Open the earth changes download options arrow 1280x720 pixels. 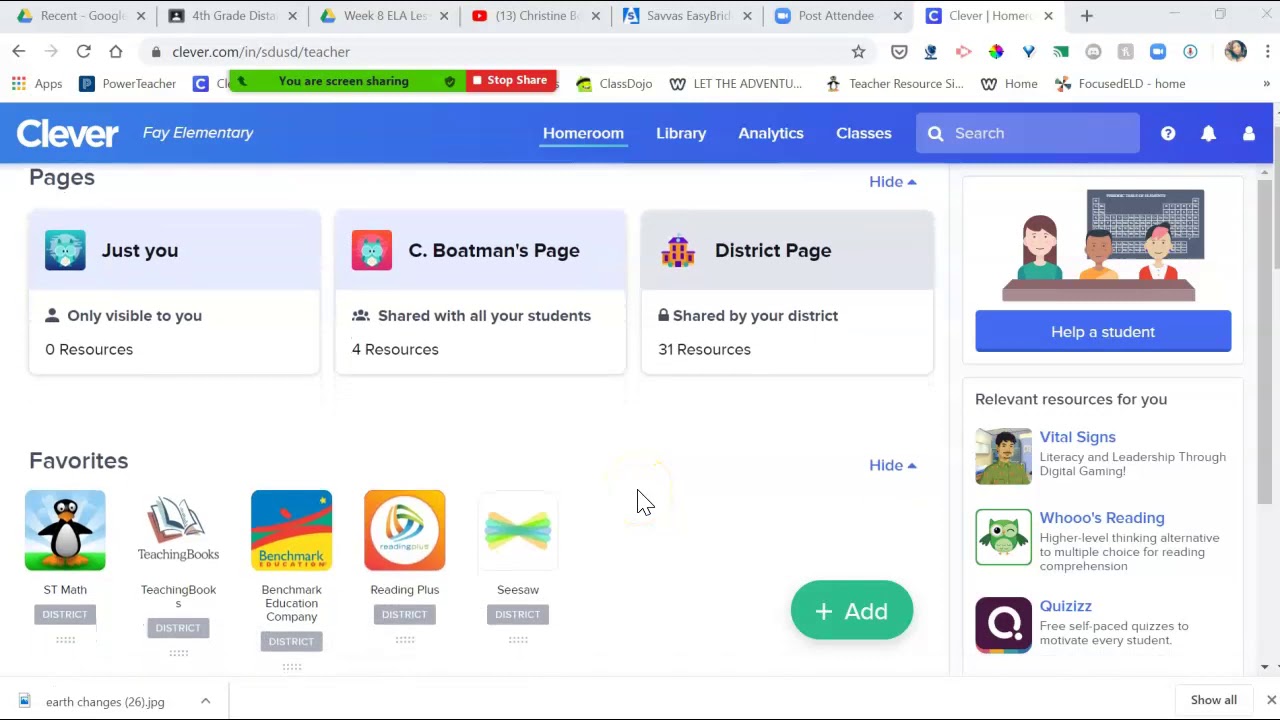pyautogui.click(x=205, y=701)
